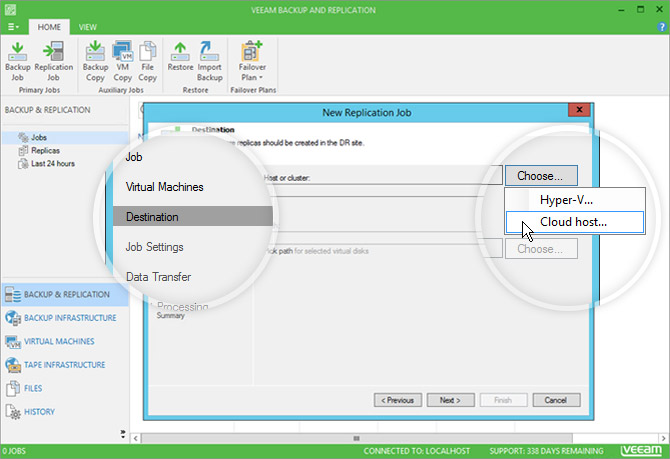This screenshot has width=670, height=459.
Task: Click the scrollbar right arrow
Action: [663, 438]
